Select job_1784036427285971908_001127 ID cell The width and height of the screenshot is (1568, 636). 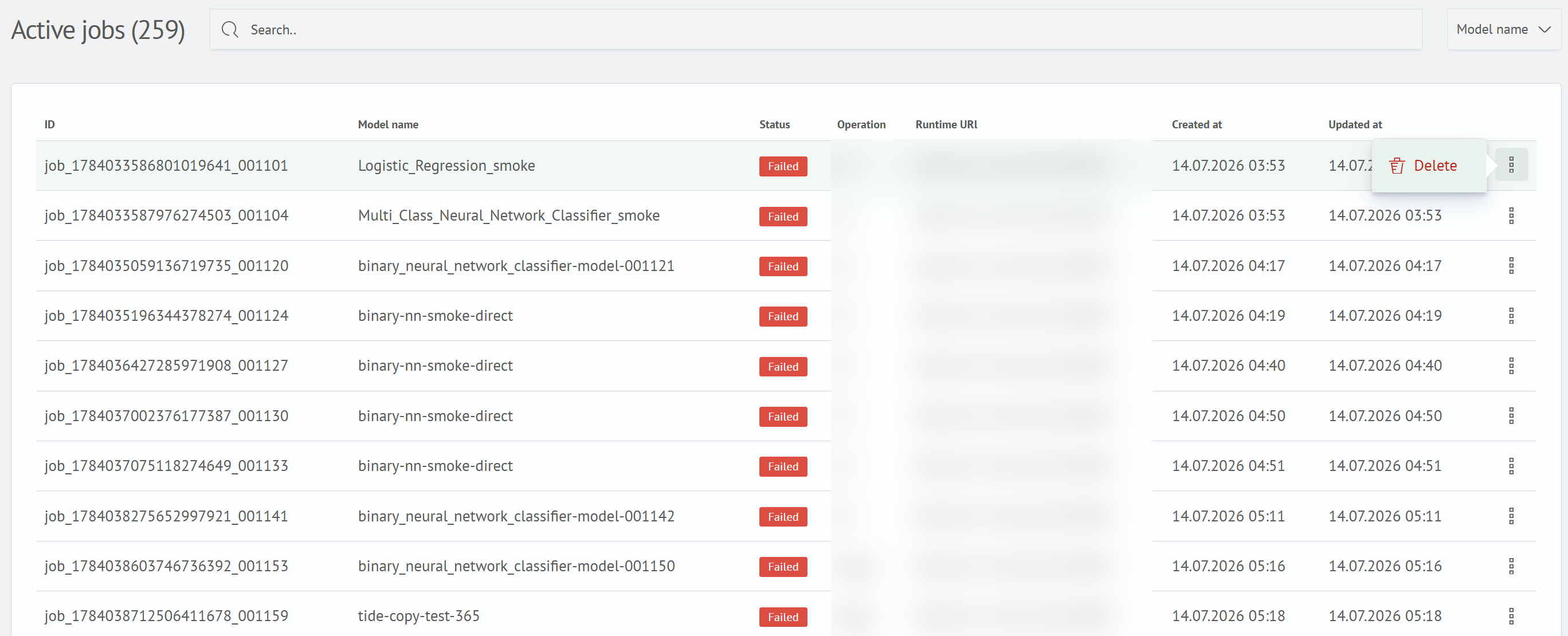(166, 366)
